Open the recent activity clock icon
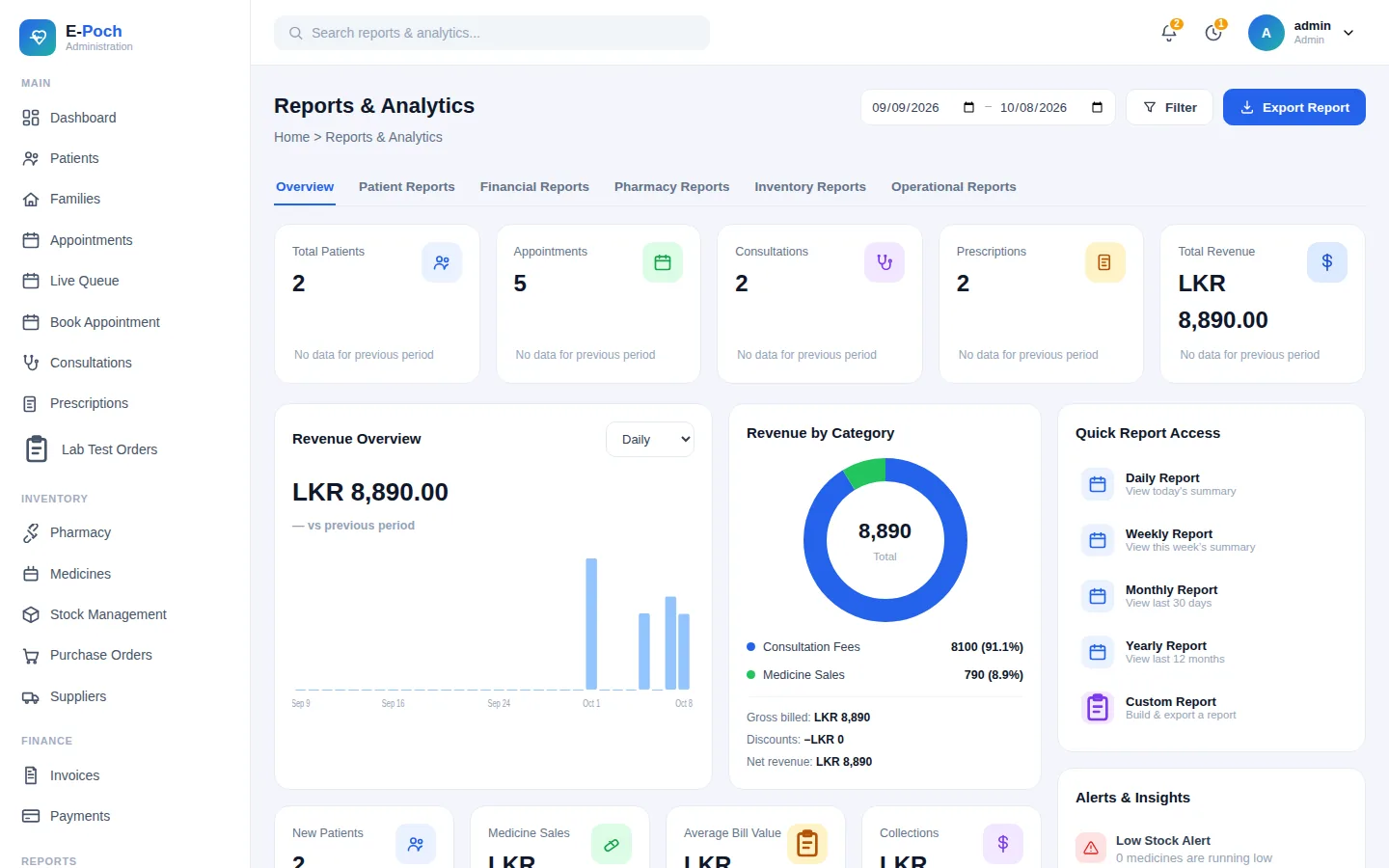The height and width of the screenshot is (868, 1389). point(1213,33)
